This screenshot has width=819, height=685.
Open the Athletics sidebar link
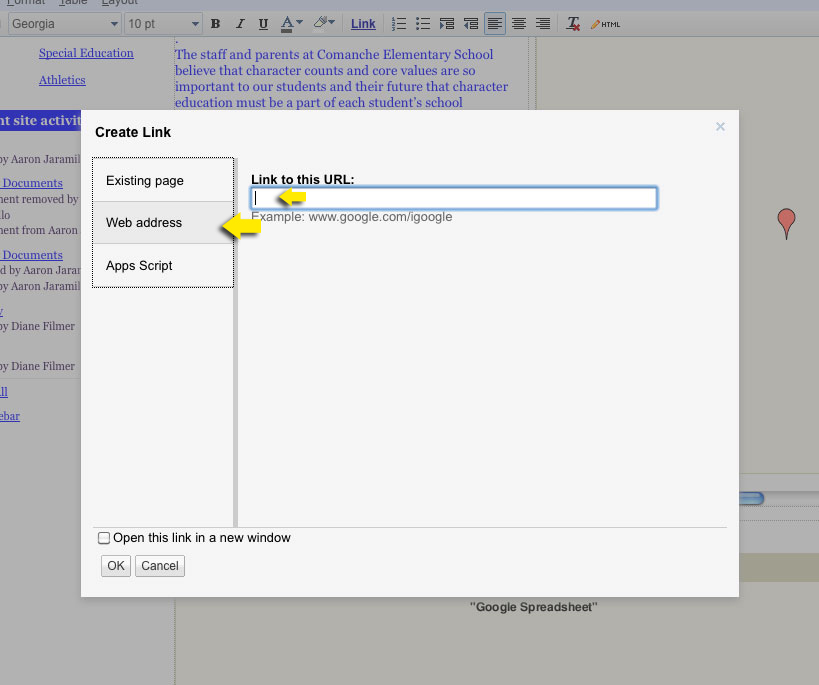coord(62,80)
